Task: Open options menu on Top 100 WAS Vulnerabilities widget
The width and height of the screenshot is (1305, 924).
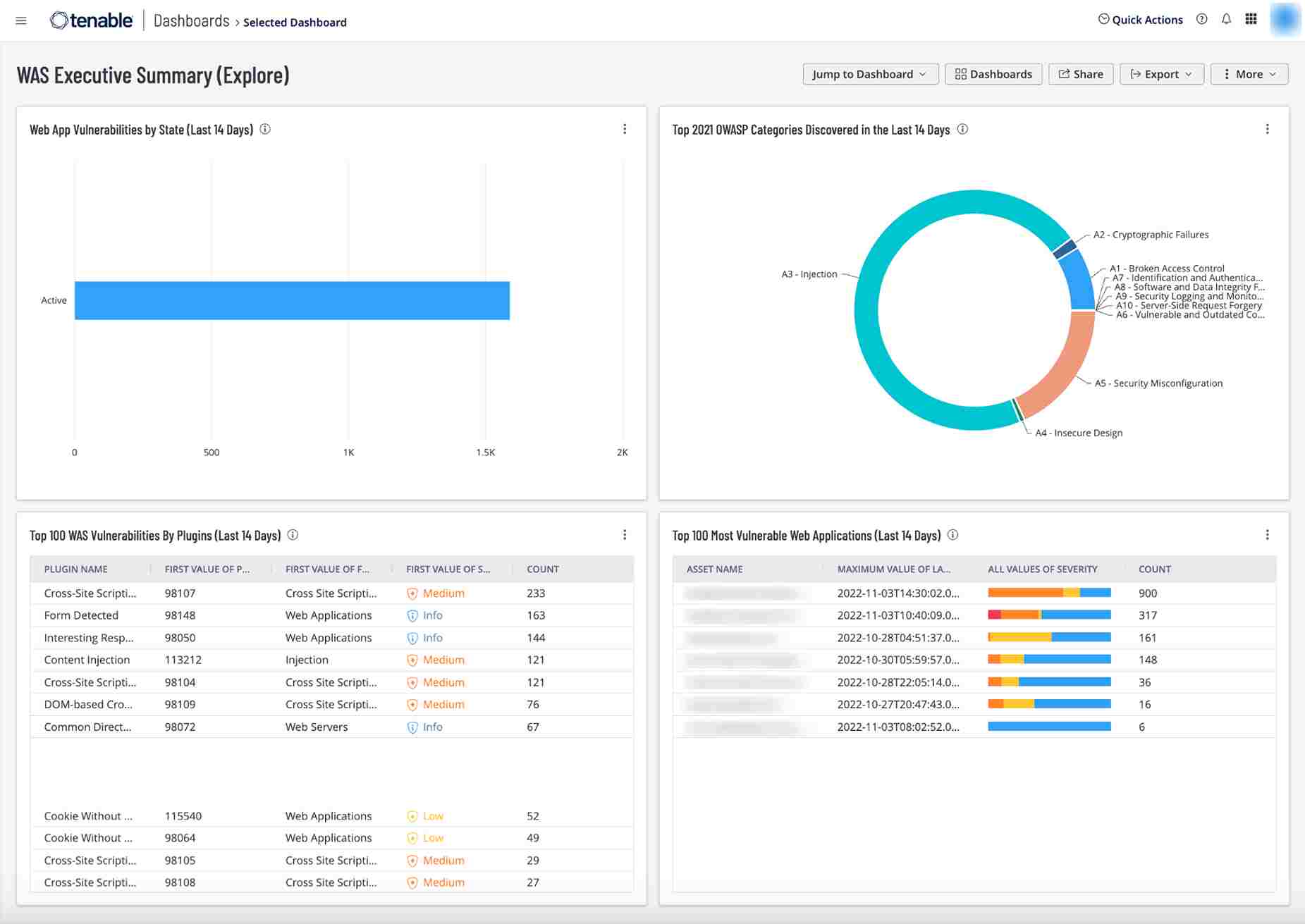Action: tap(625, 535)
